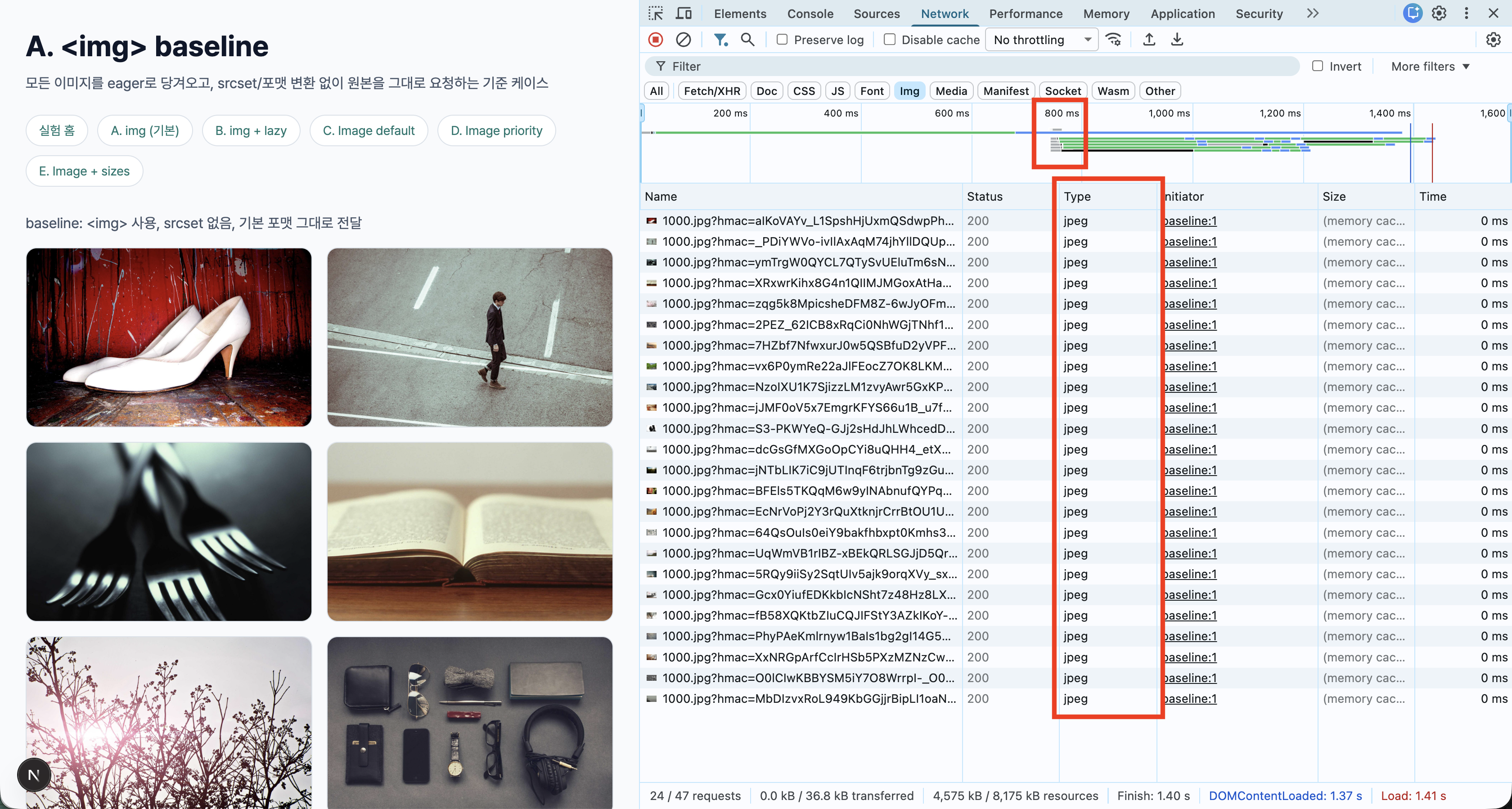Check the Invert filter checkbox
This screenshot has width=1512, height=809.
point(1317,66)
